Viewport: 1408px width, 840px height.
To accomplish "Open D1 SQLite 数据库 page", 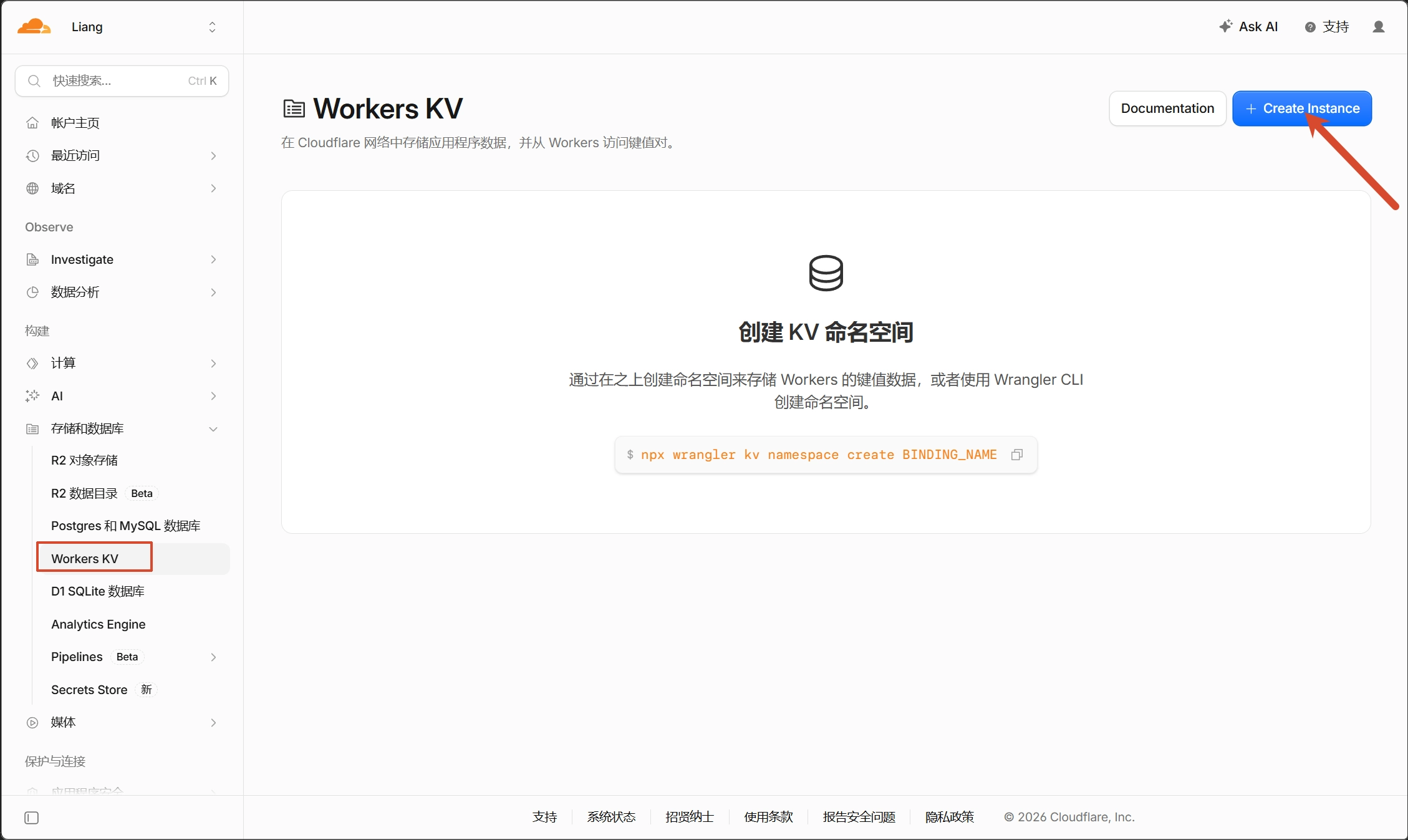I will click(98, 591).
